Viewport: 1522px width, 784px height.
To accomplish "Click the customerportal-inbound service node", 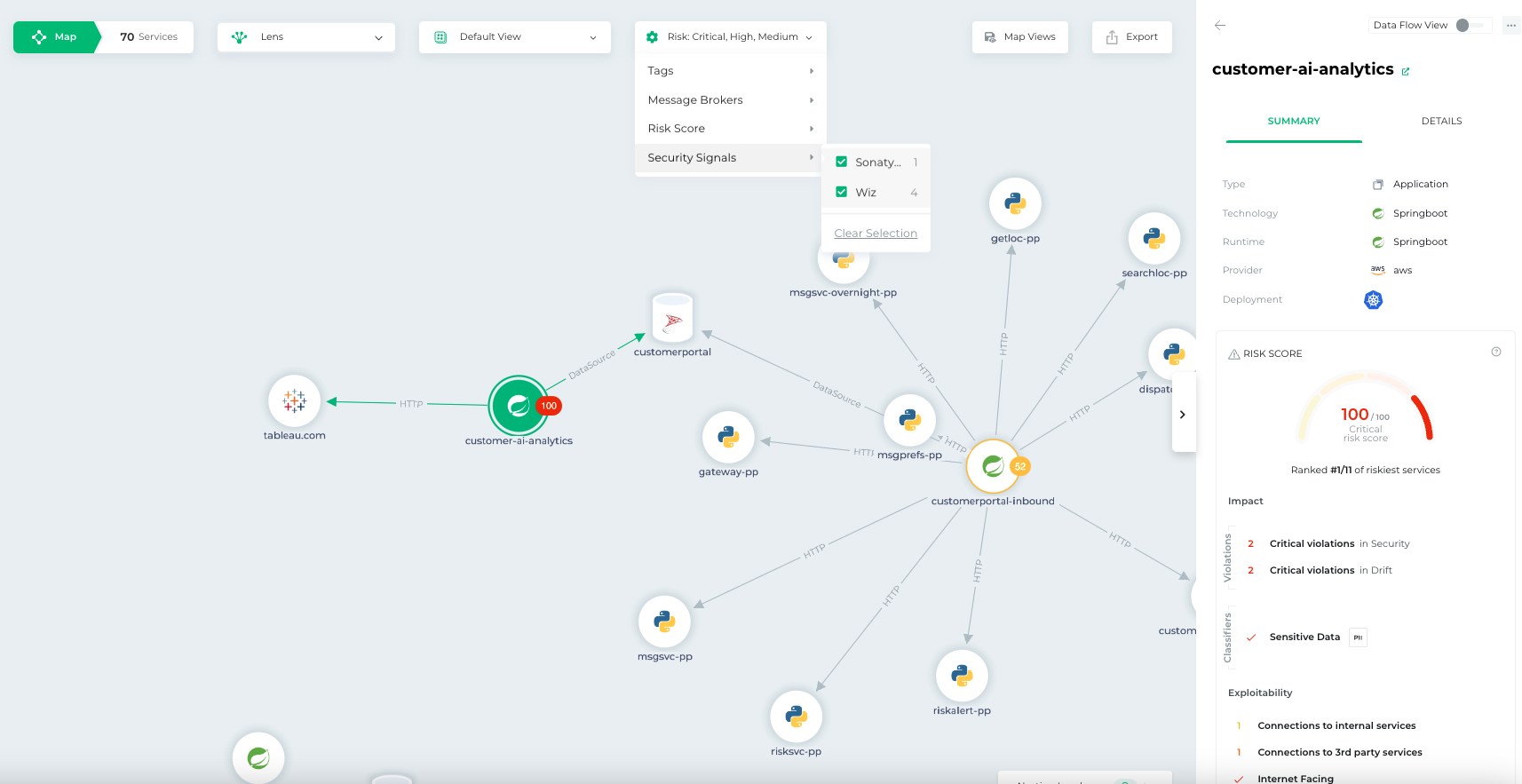I will pyautogui.click(x=993, y=466).
